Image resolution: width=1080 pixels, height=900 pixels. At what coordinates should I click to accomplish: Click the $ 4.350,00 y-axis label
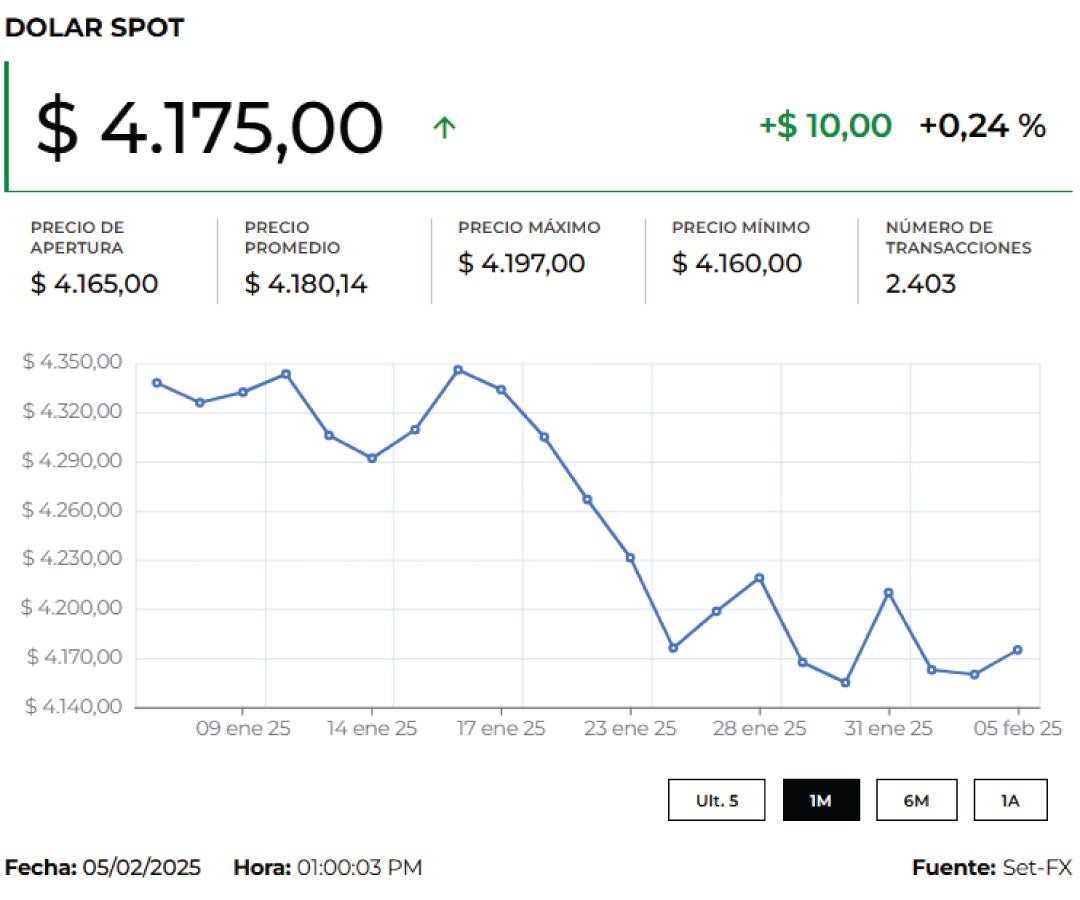pyautogui.click(x=72, y=362)
